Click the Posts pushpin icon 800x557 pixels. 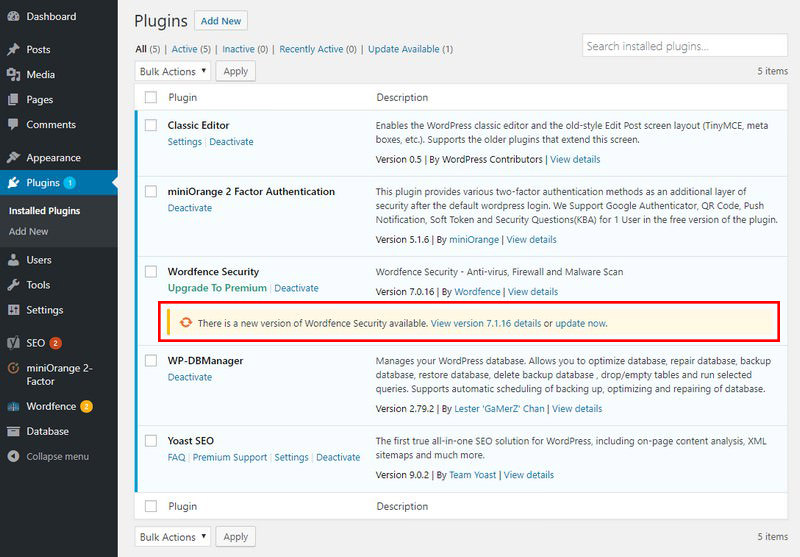point(13,49)
